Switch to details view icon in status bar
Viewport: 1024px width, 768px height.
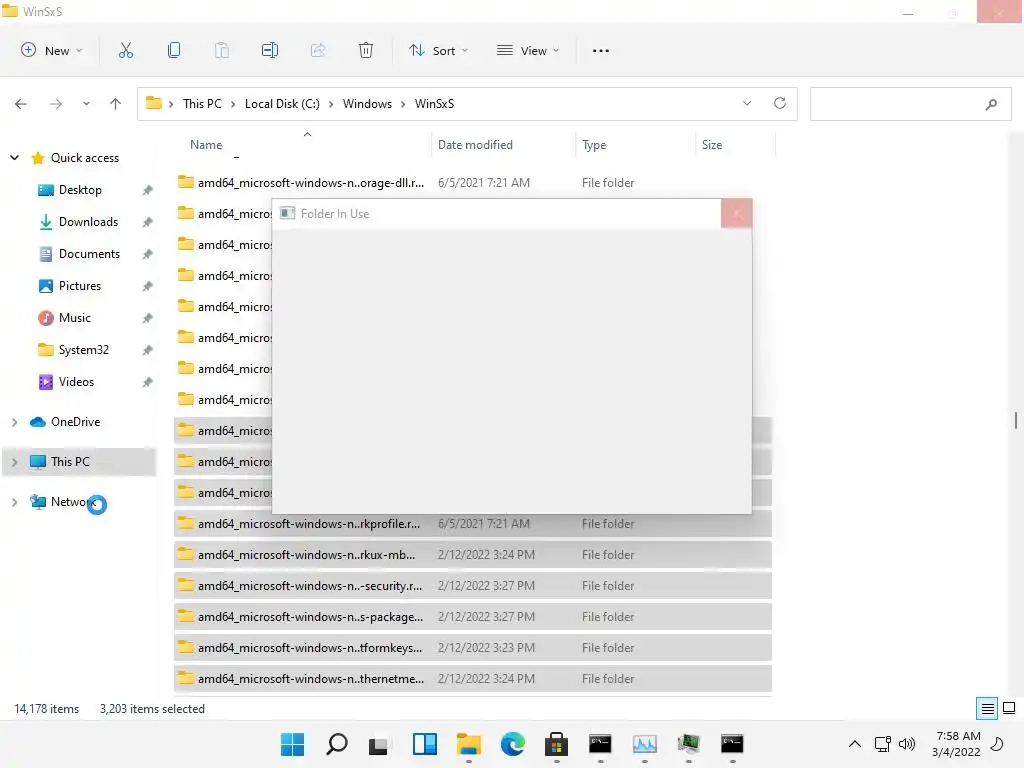click(987, 709)
